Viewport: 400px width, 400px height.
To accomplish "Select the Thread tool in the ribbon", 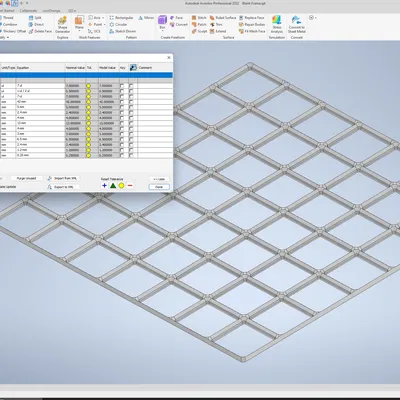I will pos(7,18).
